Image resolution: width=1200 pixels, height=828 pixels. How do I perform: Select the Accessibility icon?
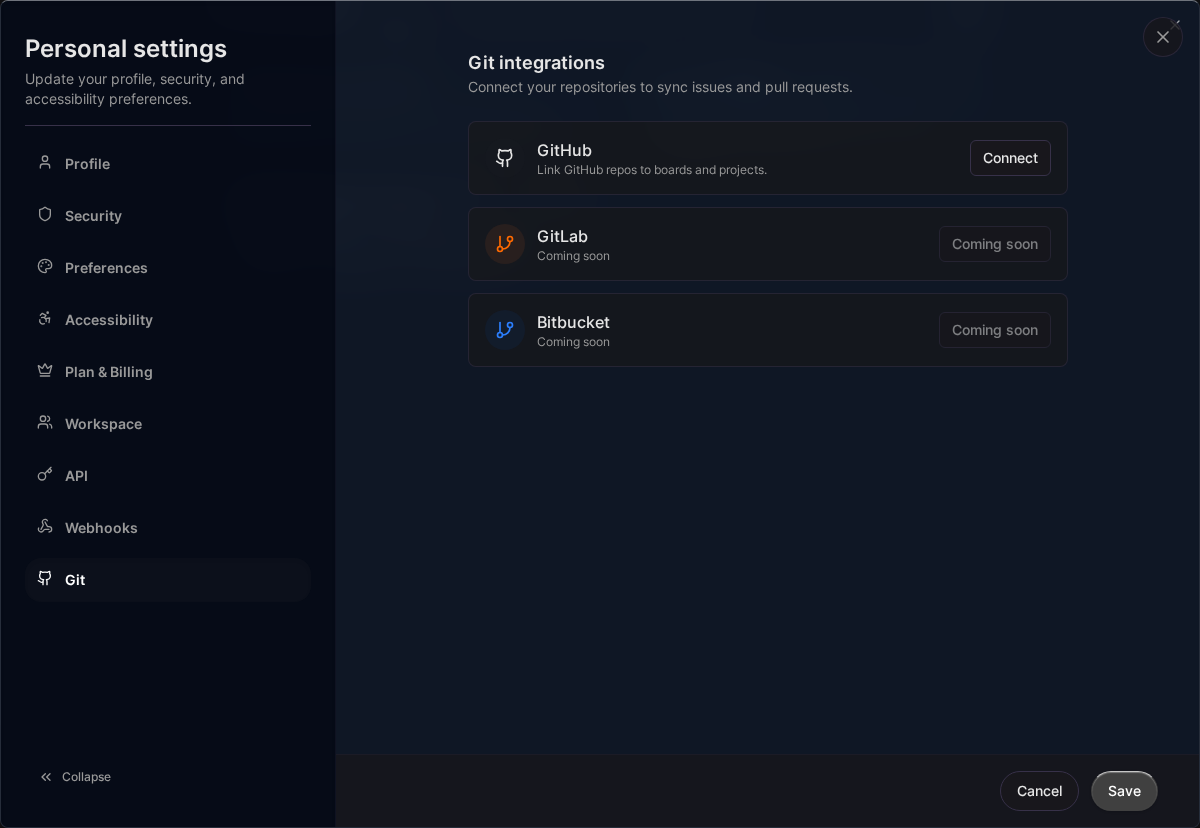(x=44, y=319)
